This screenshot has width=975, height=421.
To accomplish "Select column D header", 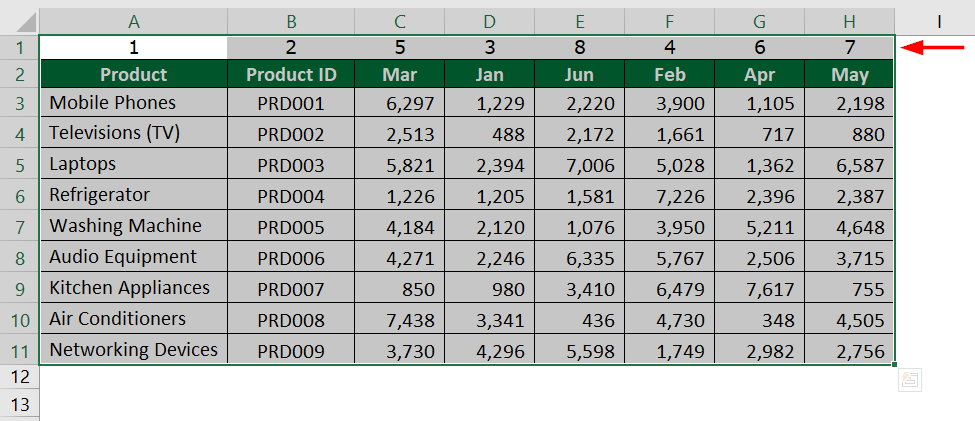I will [489, 21].
